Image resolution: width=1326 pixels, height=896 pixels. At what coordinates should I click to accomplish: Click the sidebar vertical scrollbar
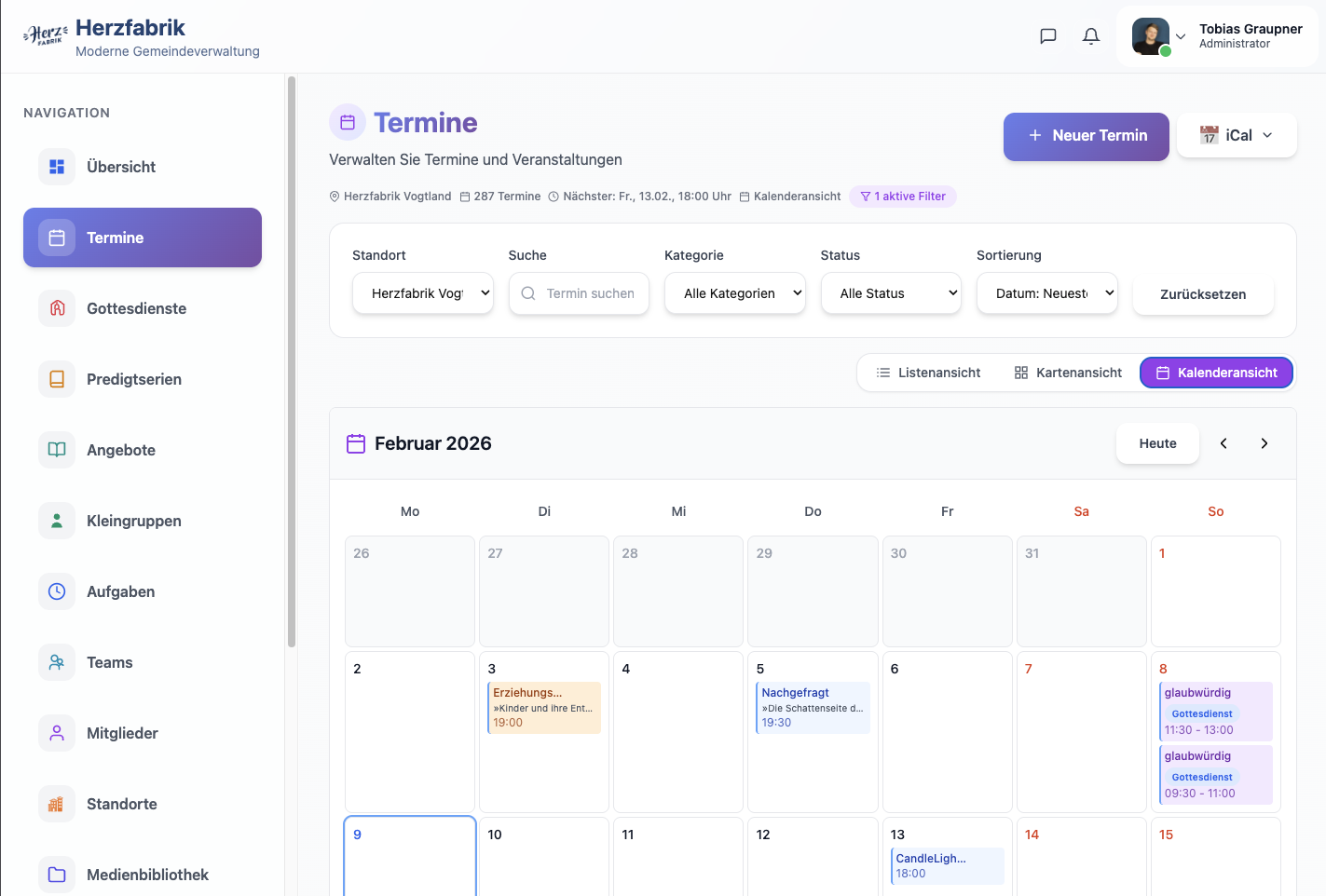tap(292, 363)
